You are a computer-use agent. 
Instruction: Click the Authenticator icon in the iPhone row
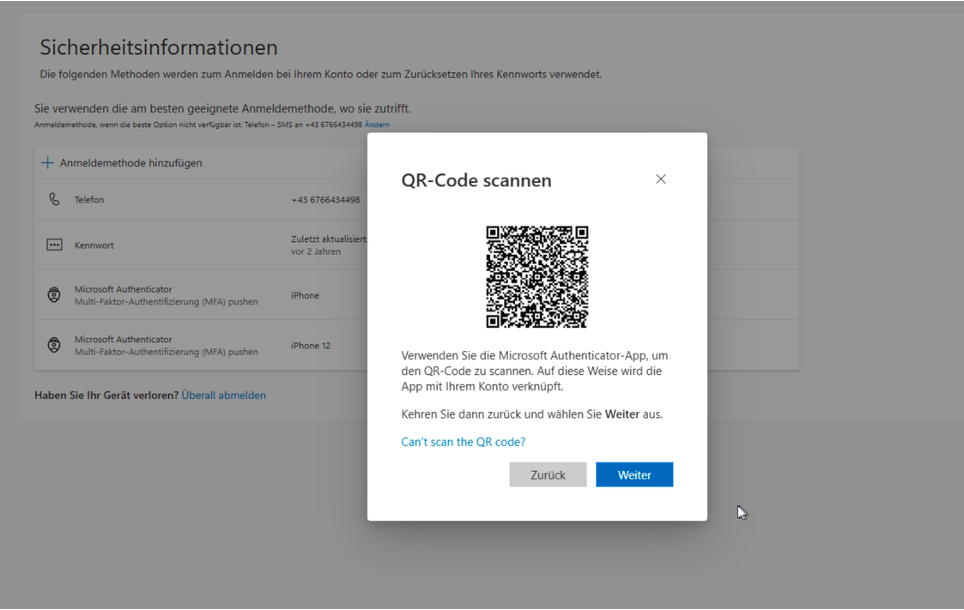click(54, 295)
